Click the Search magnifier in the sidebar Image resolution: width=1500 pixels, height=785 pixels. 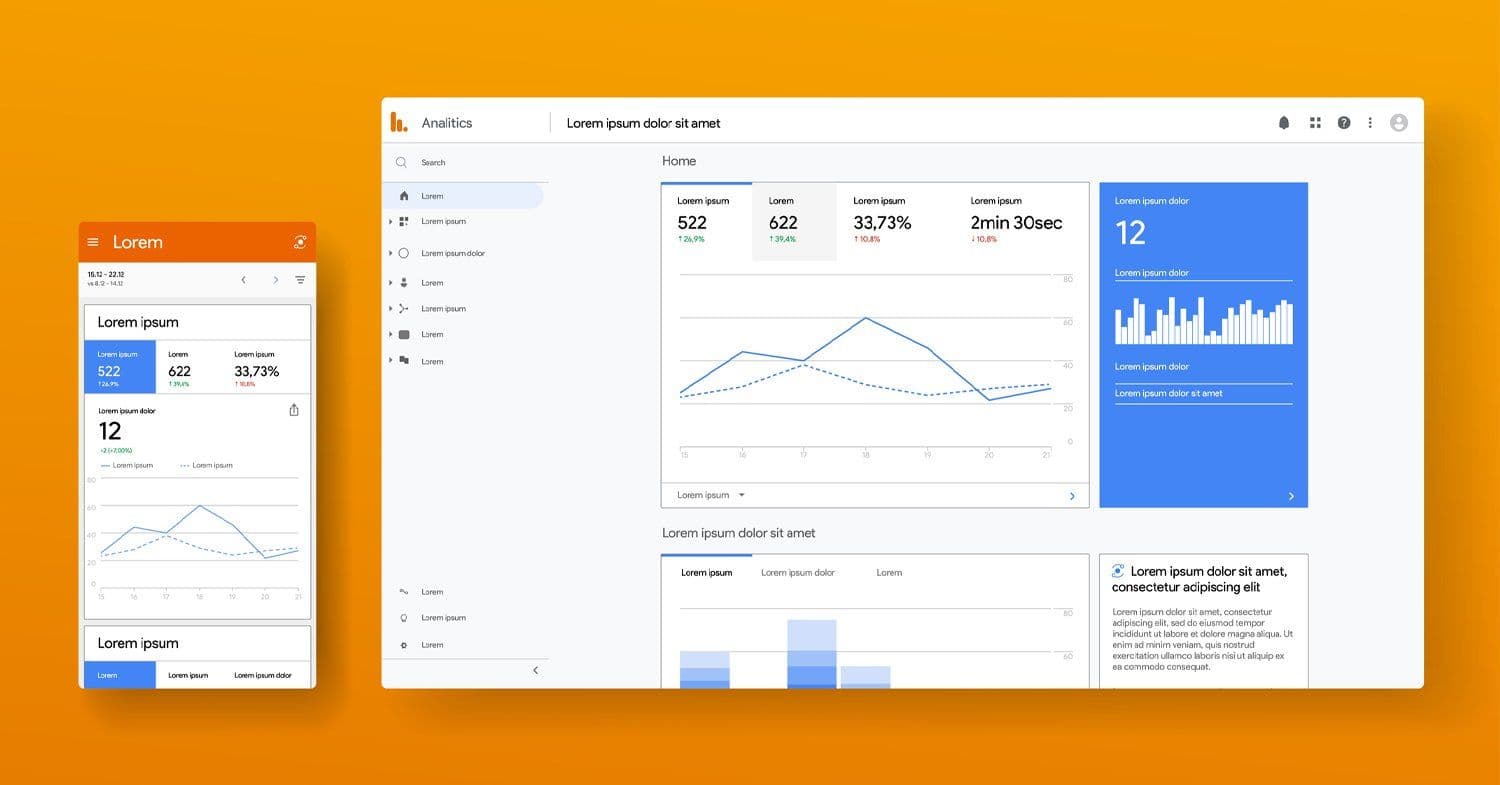coord(400,162)
